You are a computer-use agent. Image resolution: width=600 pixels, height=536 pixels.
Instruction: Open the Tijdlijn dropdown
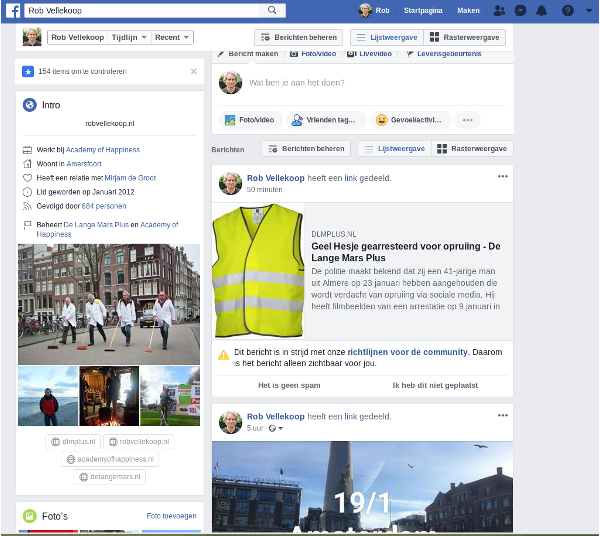point(129,37)
